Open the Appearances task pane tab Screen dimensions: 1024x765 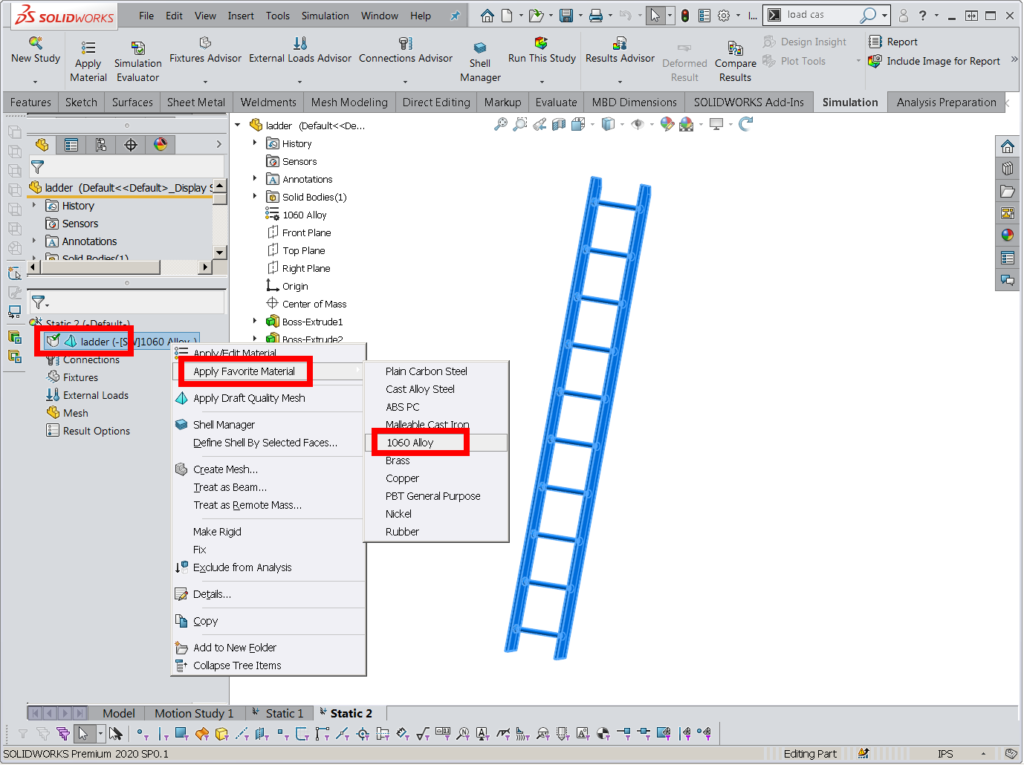[1008, 235]
